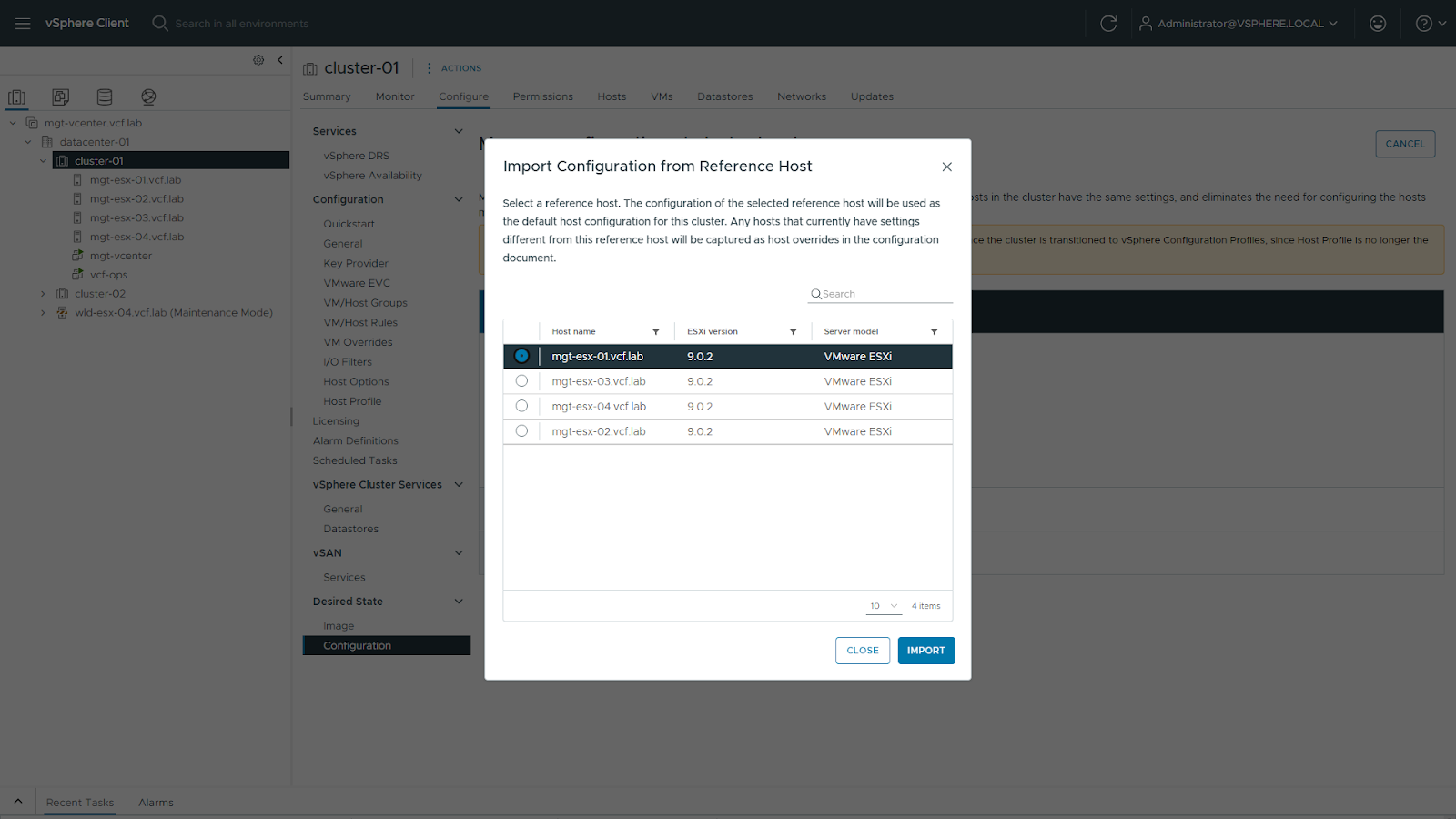Filter the Server model column
The image size is (1456, 819).
934,332
